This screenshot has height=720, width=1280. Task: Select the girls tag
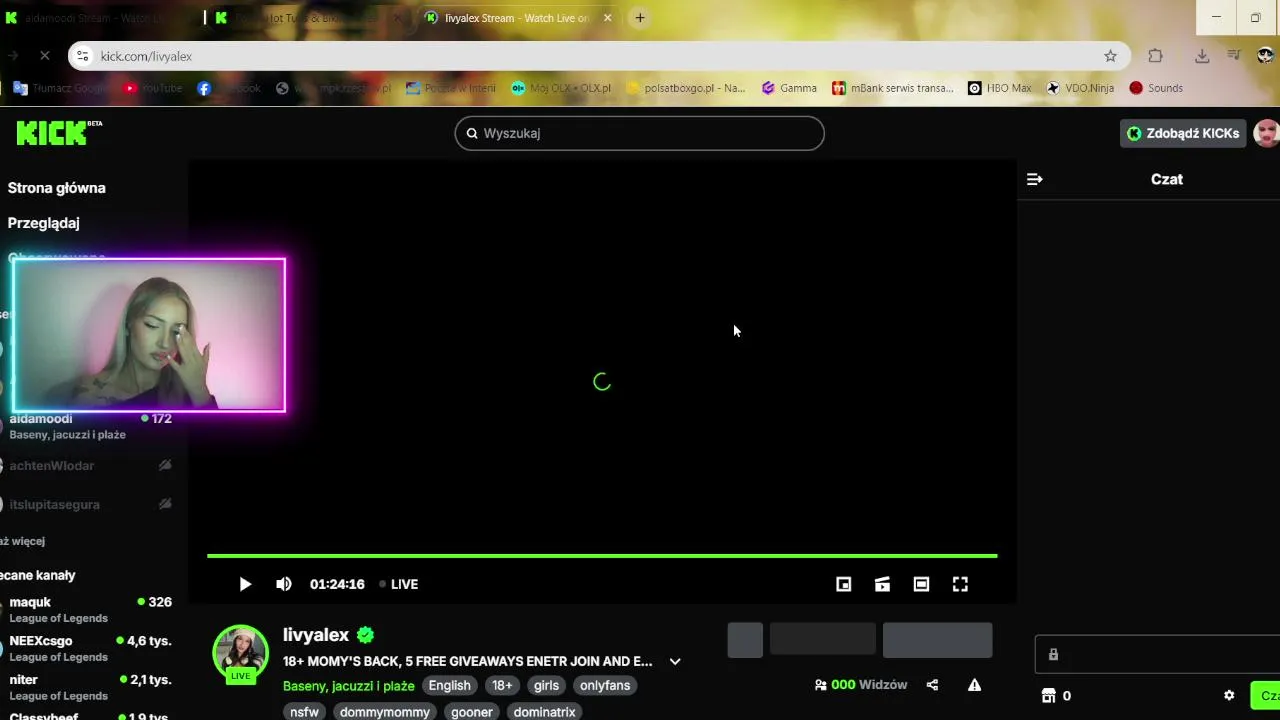click(x=546, y=686)
